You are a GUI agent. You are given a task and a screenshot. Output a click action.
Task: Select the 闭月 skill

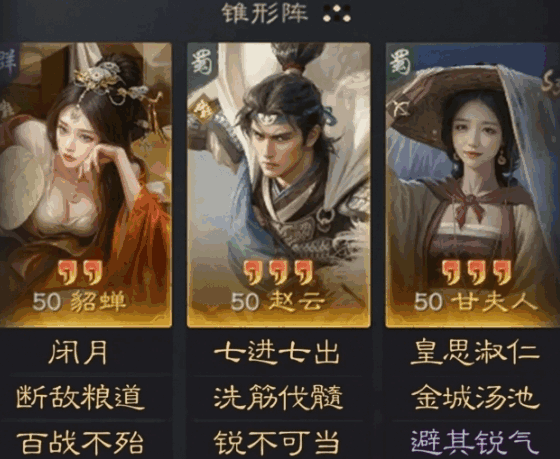78,352
